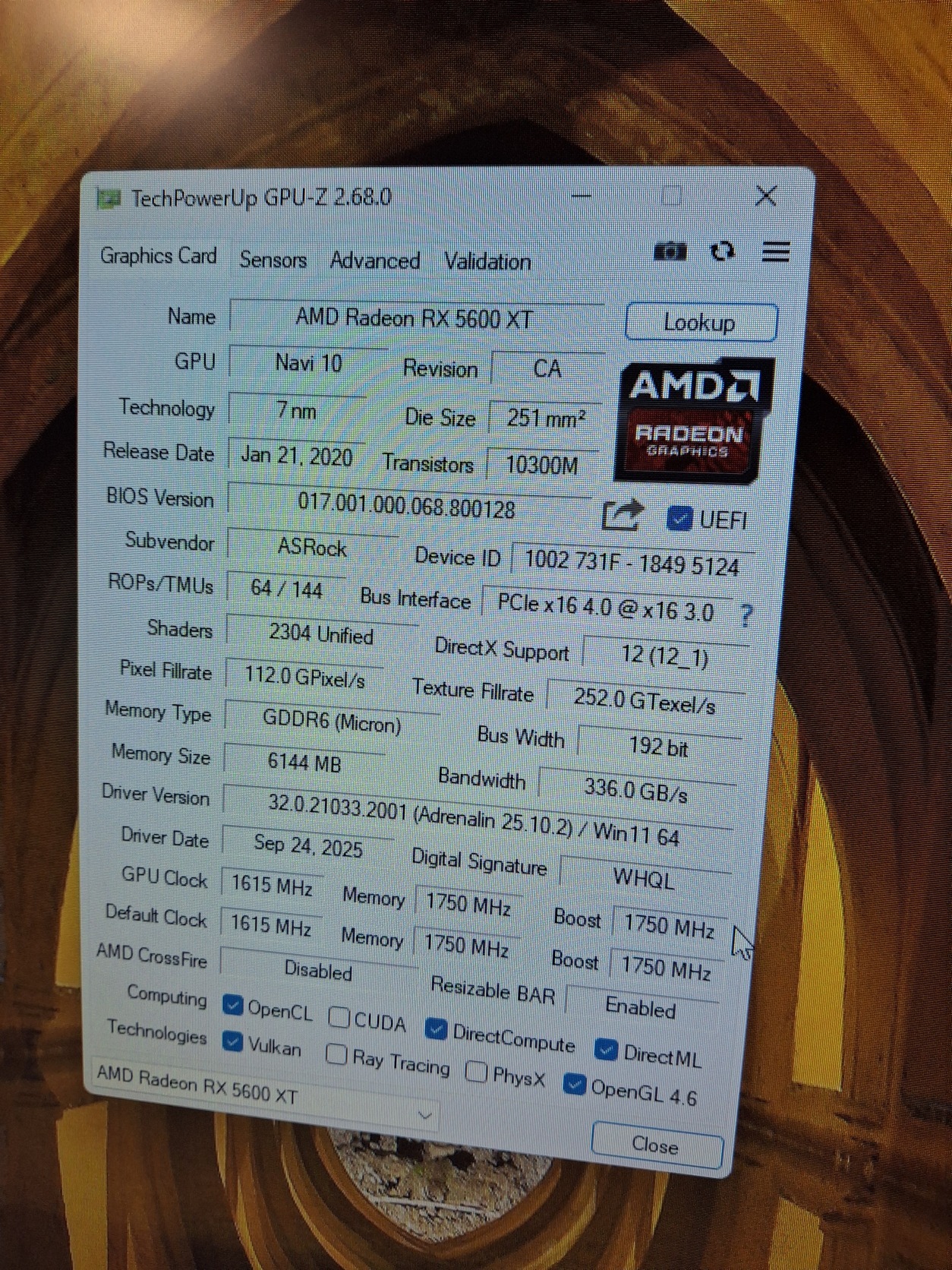The image size is (952, 1270).
Task: Click the Bus Interface question mark
Action: point(746,615)
